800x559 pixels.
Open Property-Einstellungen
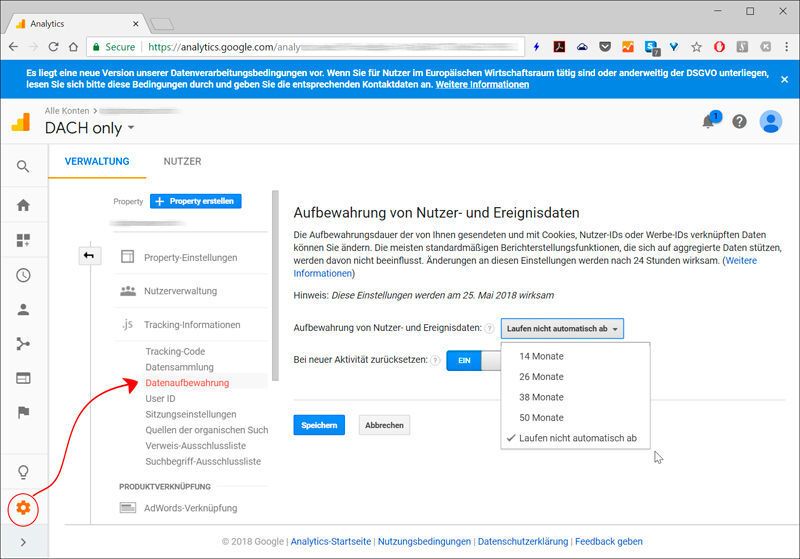click(190, 258)
